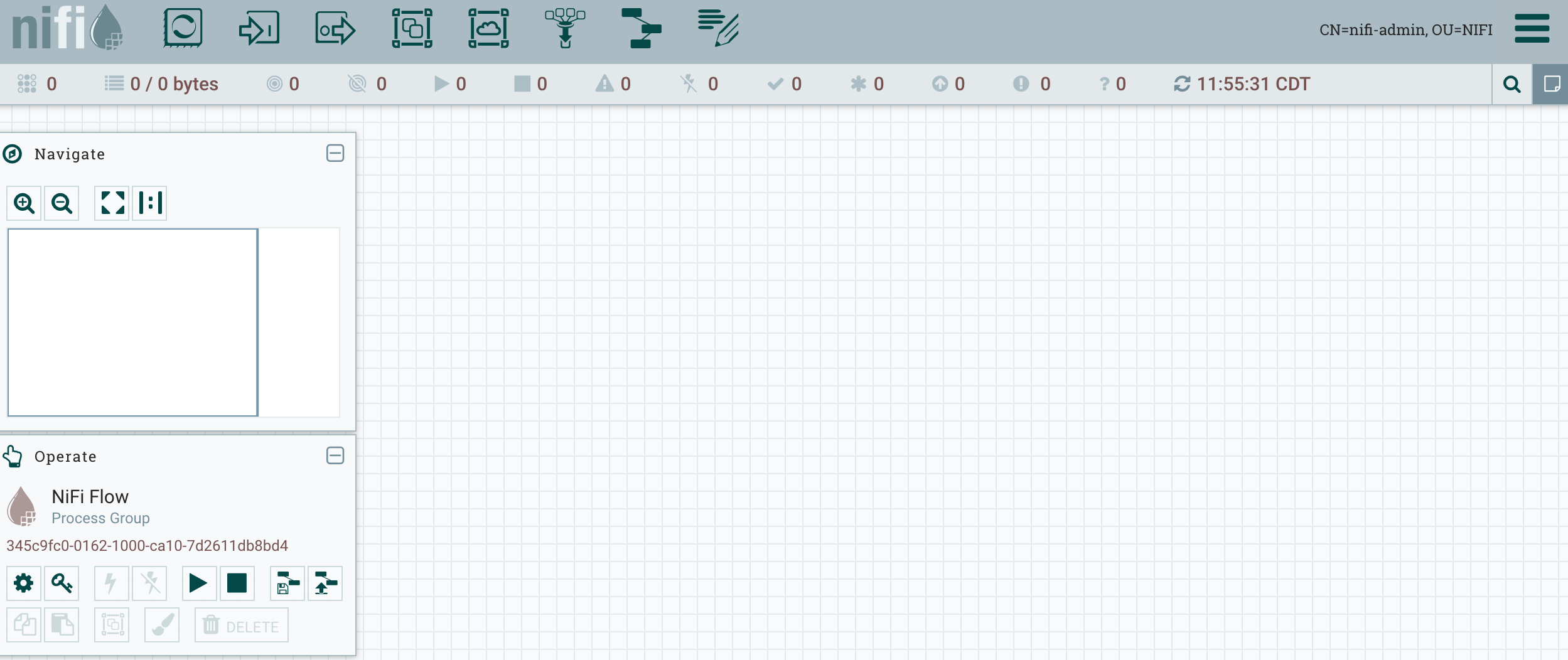1568x660 pixels.
Task: Open the global hamburger menu
Action: point(1532,29)
